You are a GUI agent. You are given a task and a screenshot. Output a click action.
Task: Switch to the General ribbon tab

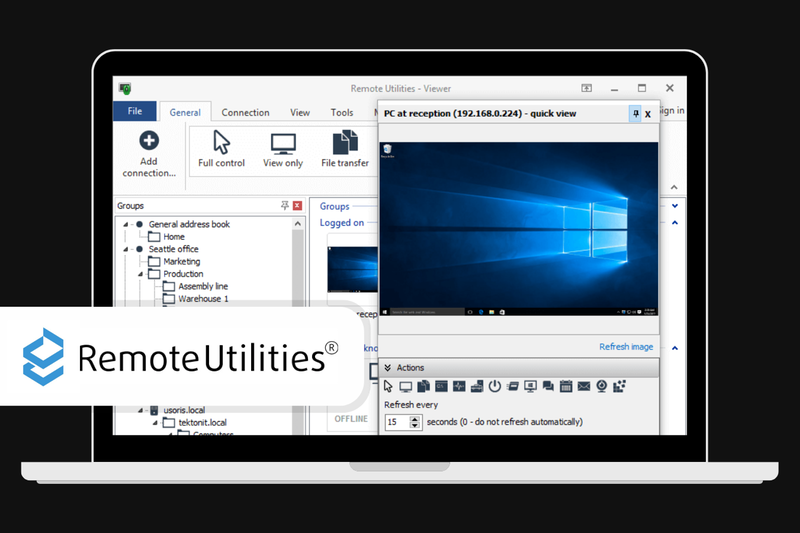tap(185, 112)
